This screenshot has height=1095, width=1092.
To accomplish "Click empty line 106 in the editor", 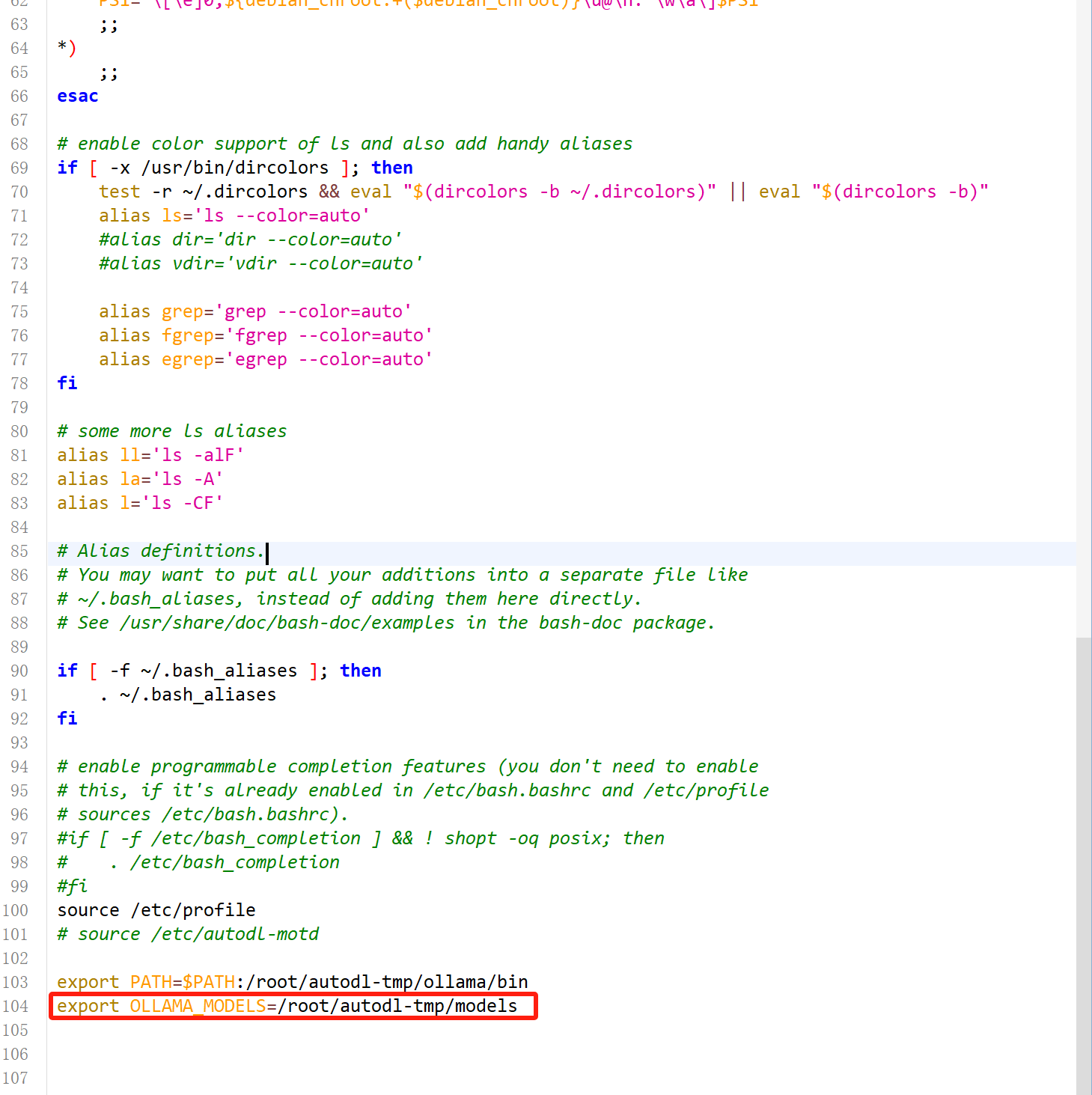I will point(561,1054).
